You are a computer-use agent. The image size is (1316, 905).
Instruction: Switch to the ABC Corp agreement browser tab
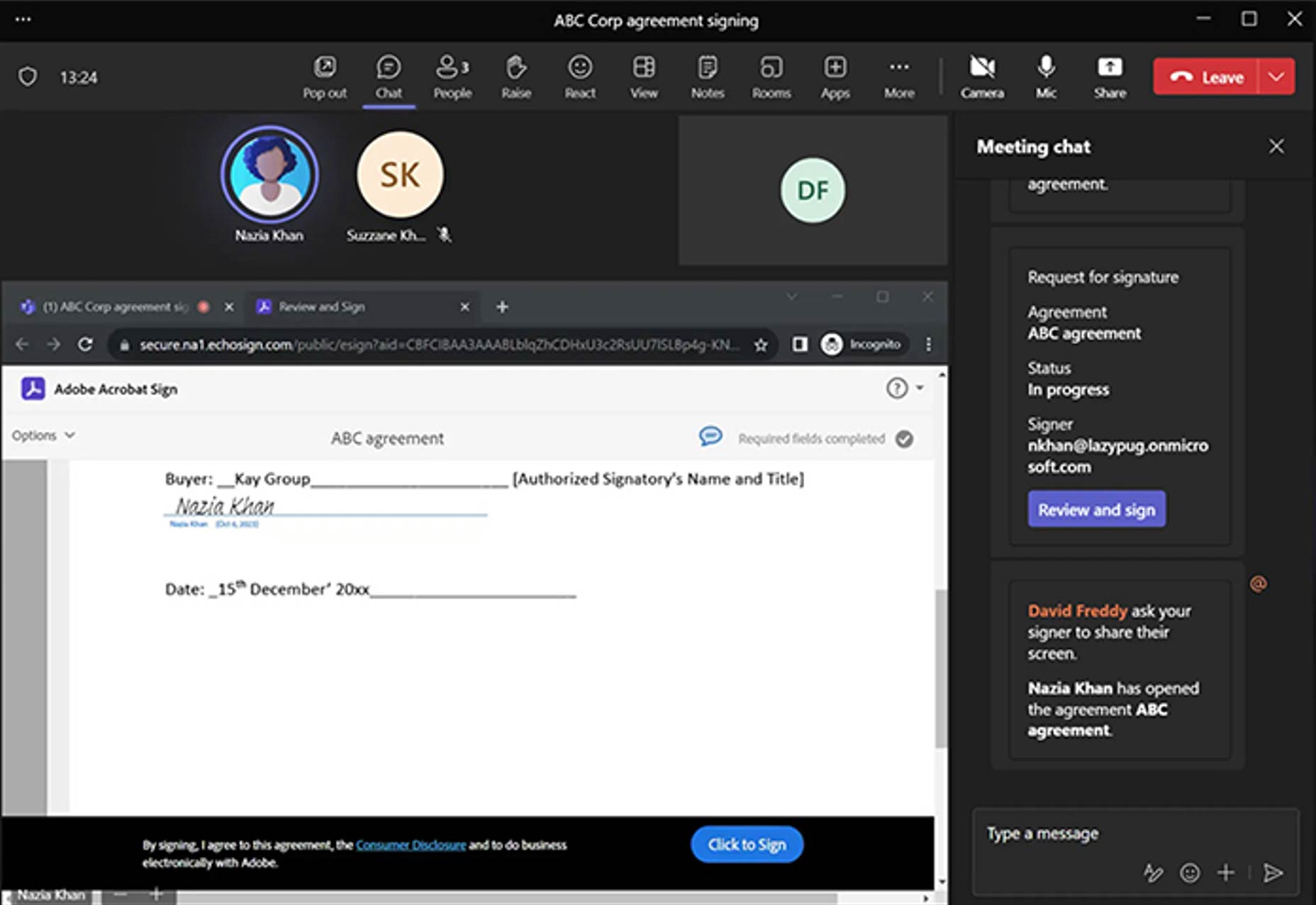pos(116,306)
